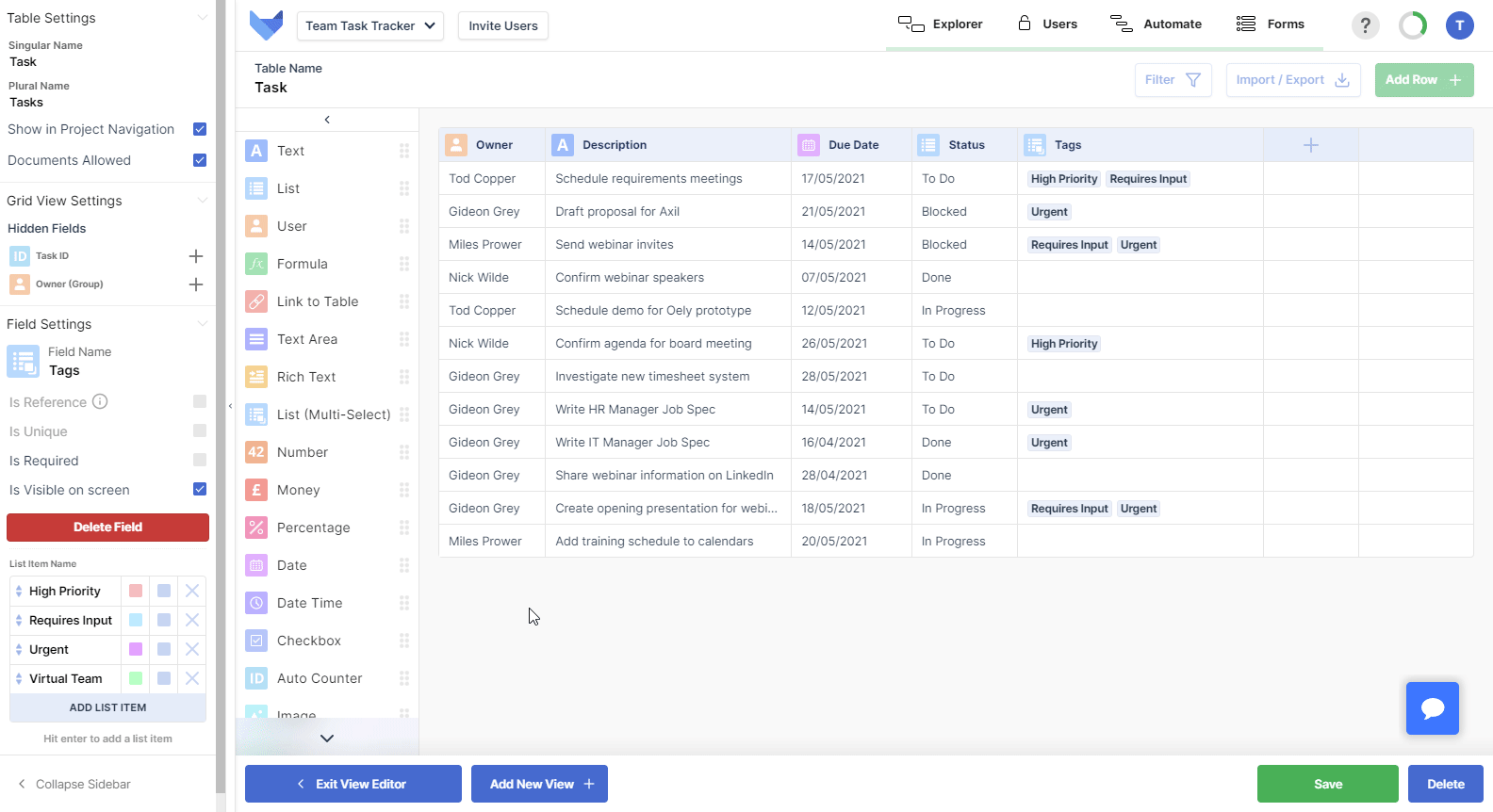
Task: Add a new column with plus icon
Action: [1311, 145]
